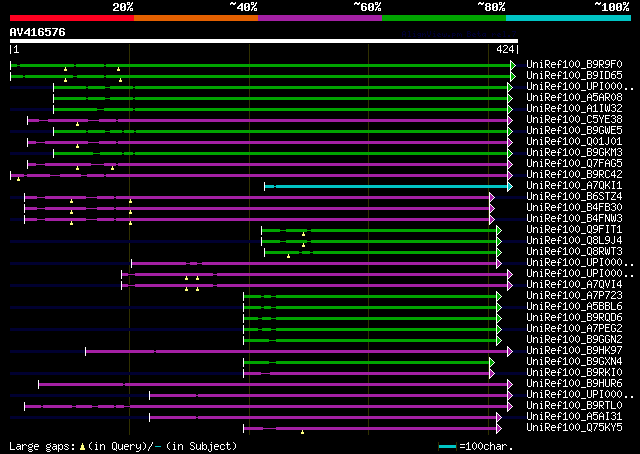The height and width of the screenshot is (454, 640).
Task: Click the yellow gap marker in Q75KY5 row
Action: (302, 432)
